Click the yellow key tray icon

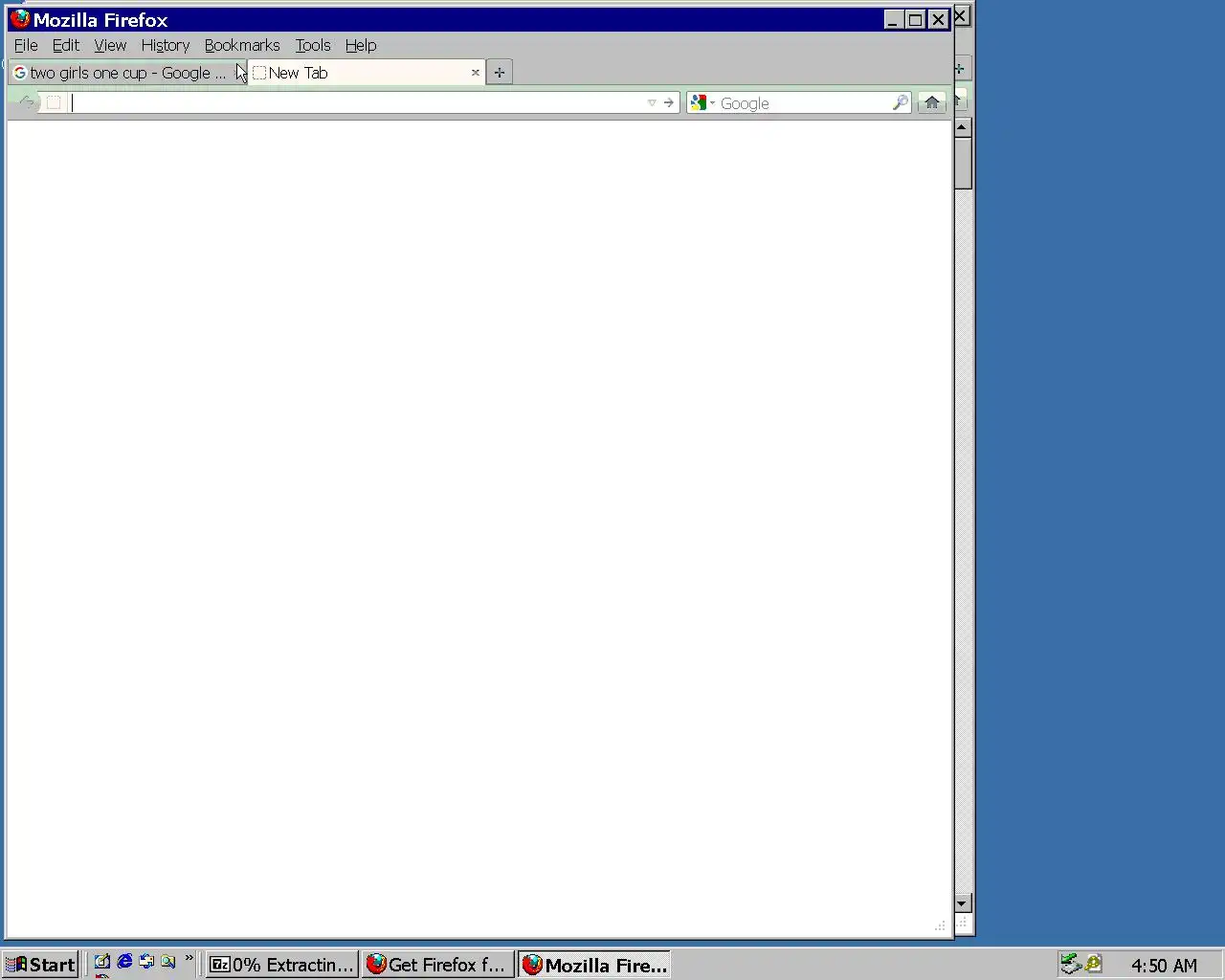pyautogui.click(x=1093, y=964)
